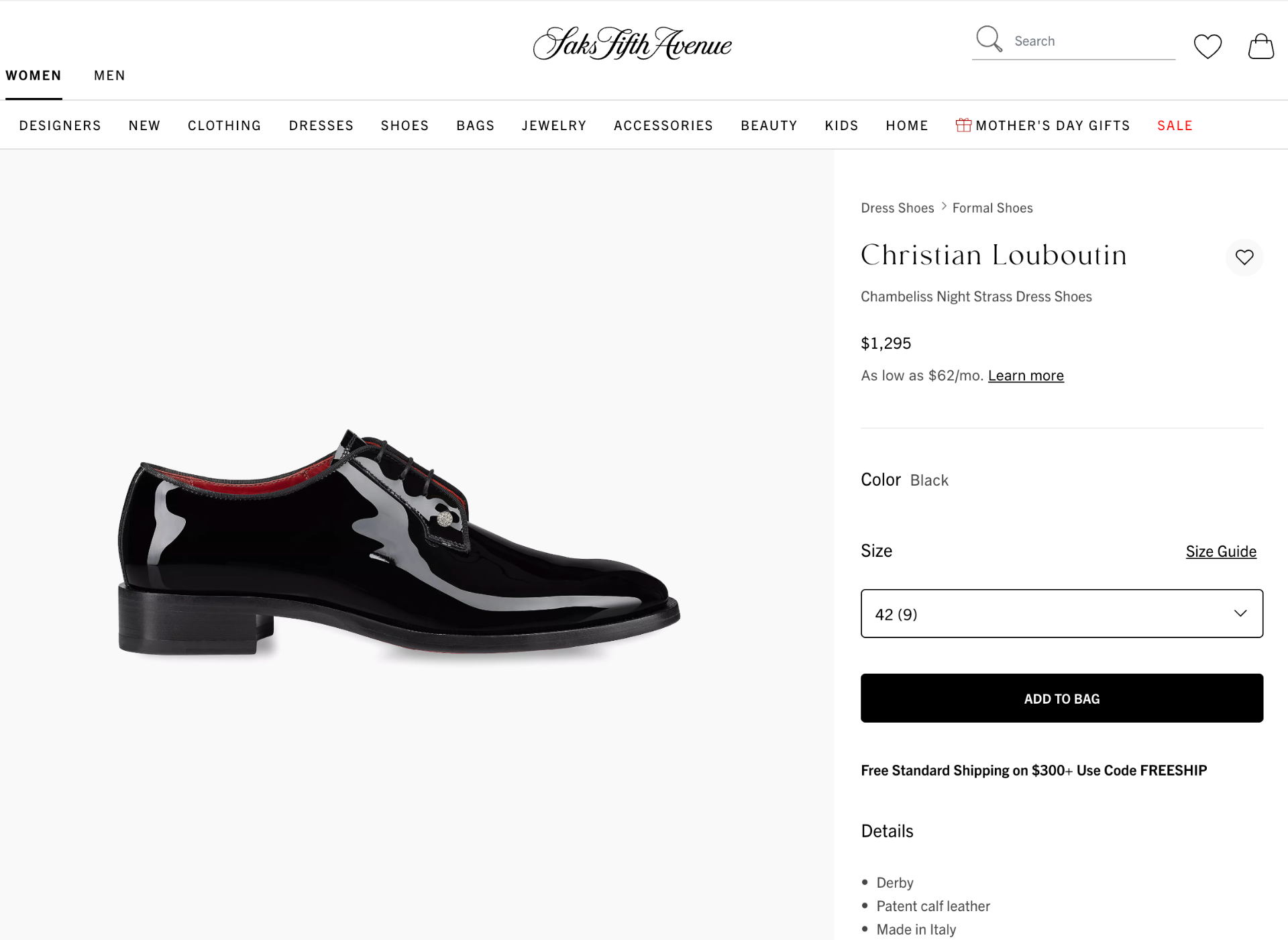
Task: Click the ADD TO BAG button
Action: 1061,698
